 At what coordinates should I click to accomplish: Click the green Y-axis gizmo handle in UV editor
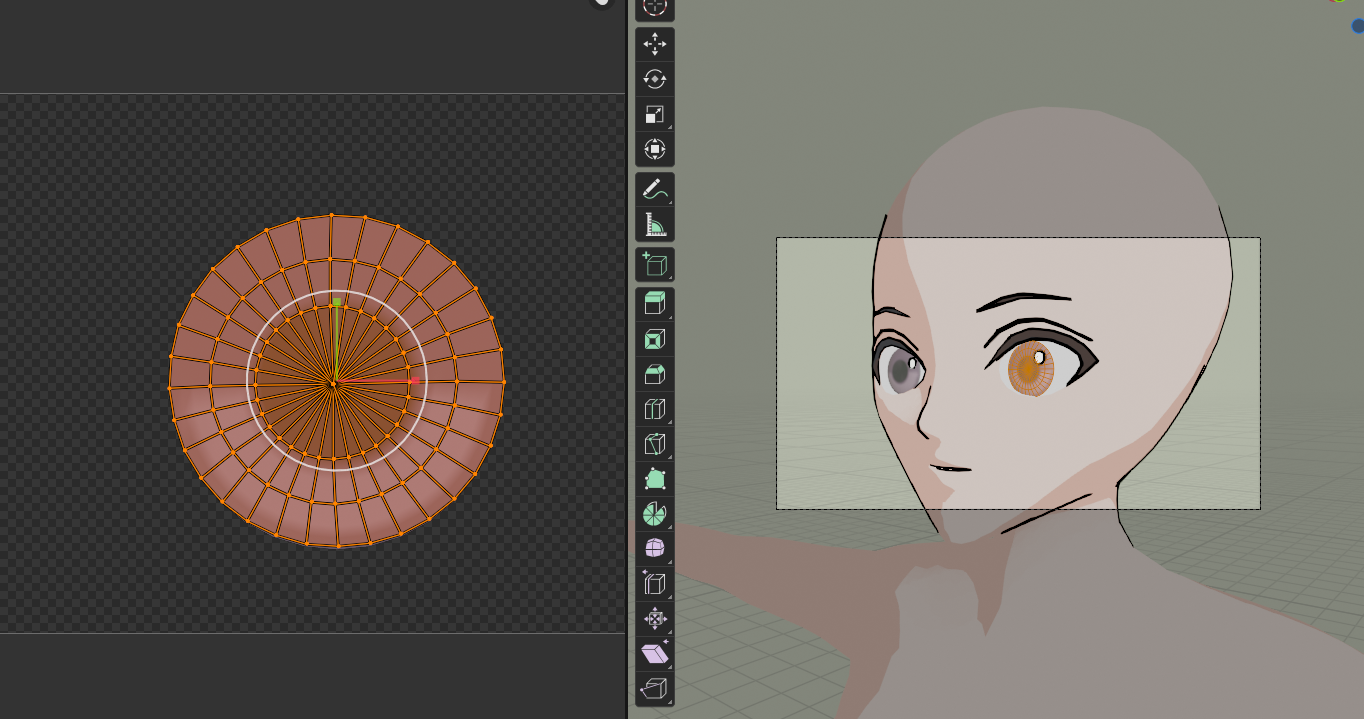tap(338, 302)
